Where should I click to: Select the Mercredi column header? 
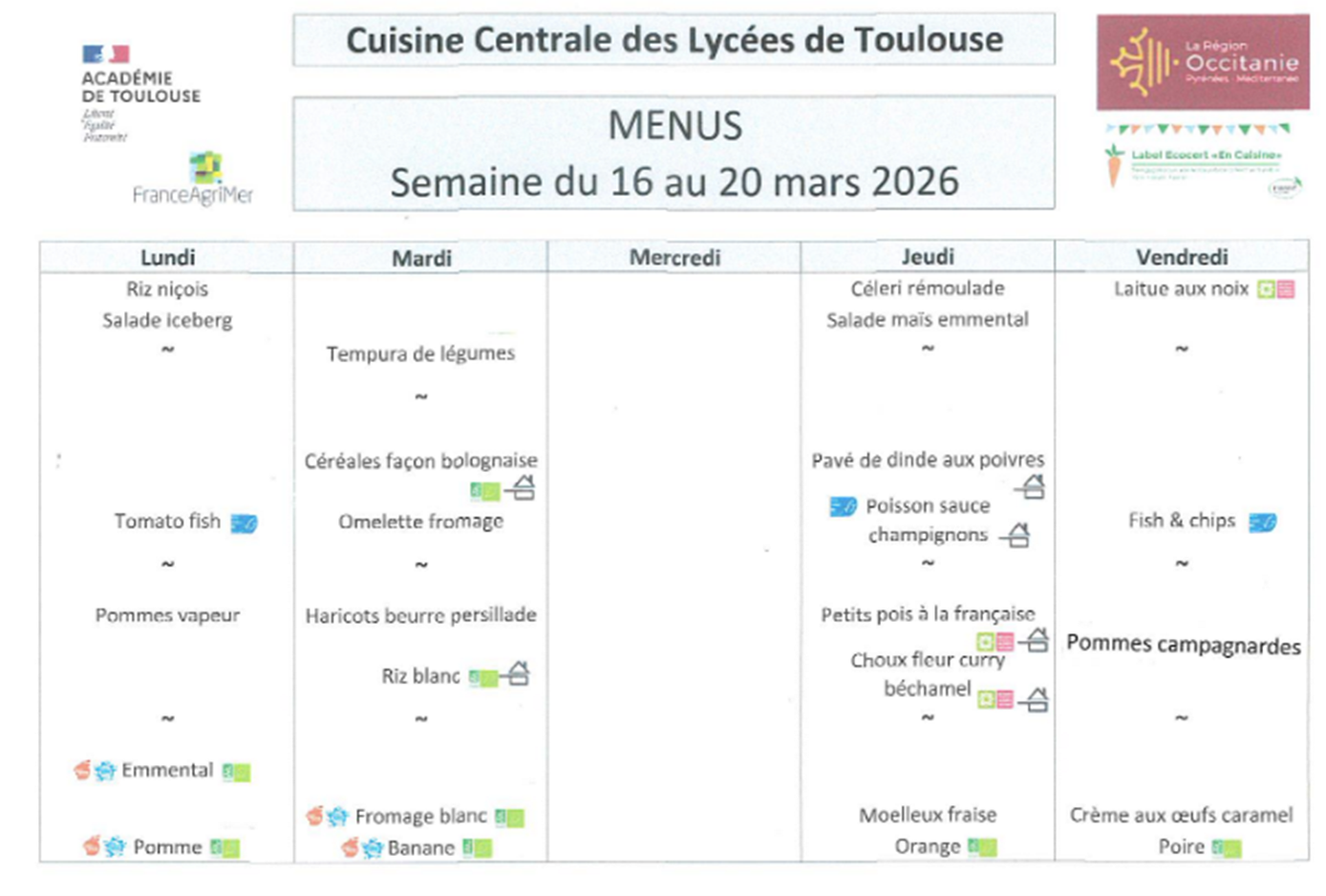click(x=674, y=257)
